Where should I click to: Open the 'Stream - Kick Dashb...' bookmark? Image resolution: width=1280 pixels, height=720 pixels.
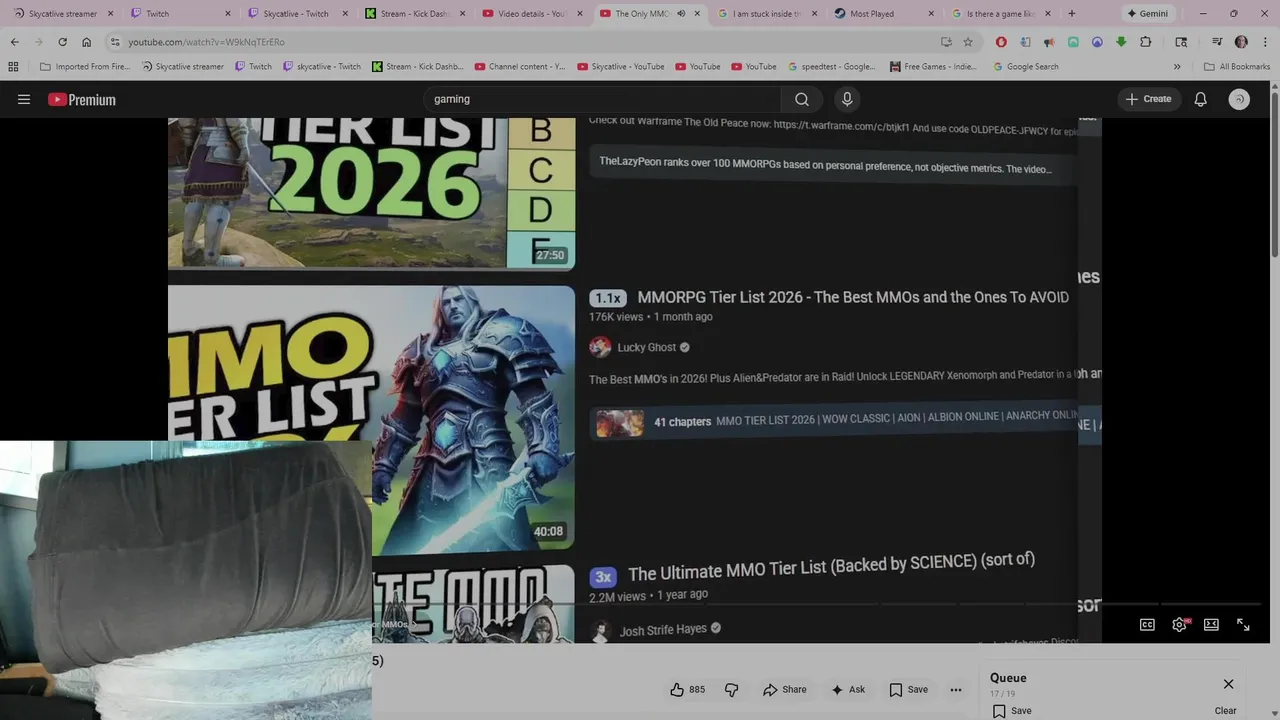point(417,66)
